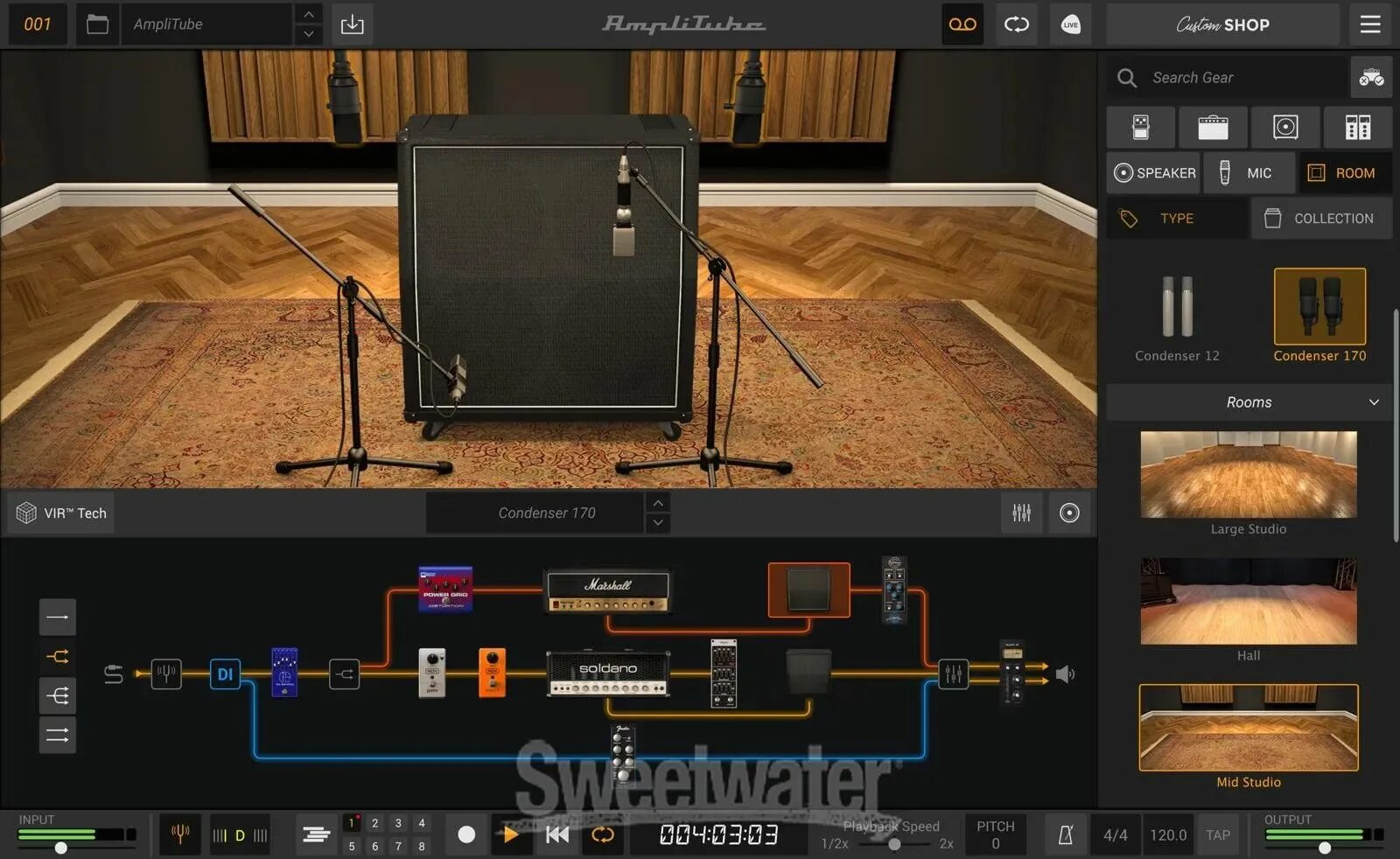This screenshot has width=1400, height=859.
Task: Toggle the D input mode button
Action: tap(240, 835)
